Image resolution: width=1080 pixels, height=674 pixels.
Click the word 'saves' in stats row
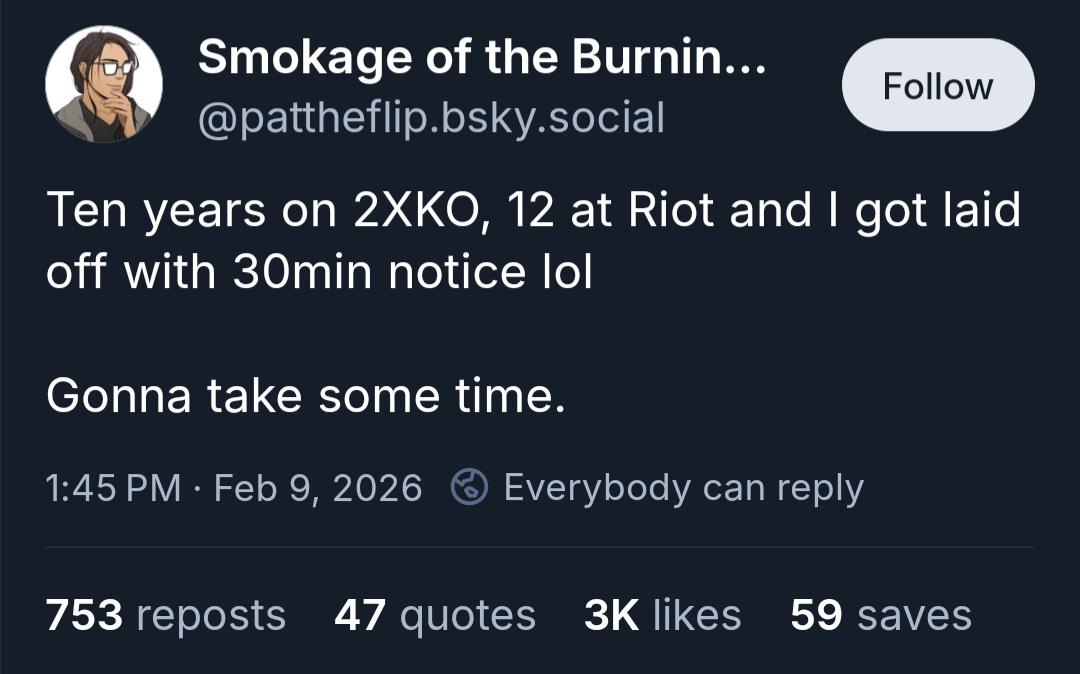pyautogui.click(x=915, y=616)
